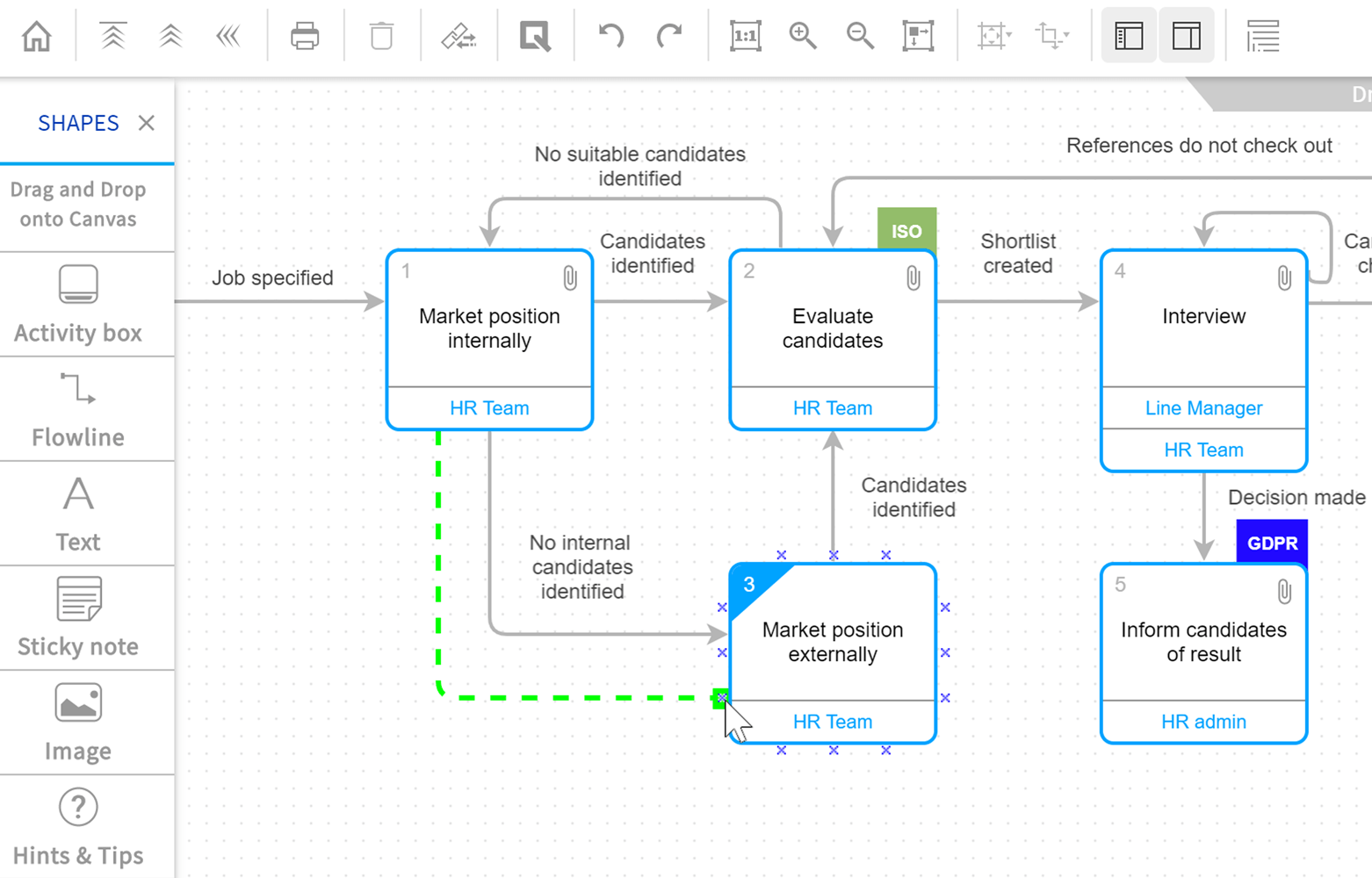Close the SHAPES panel
Viewport: 1372px width, 878px height.
pos(147,123)
